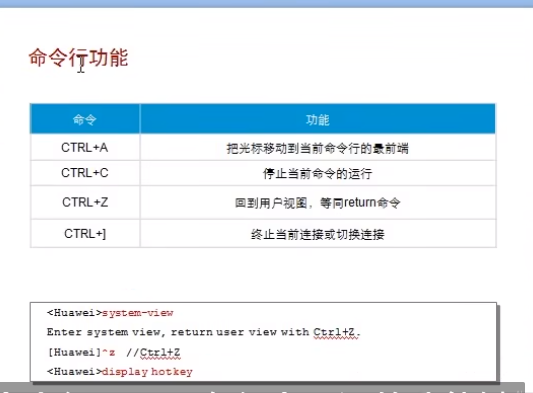Select the 停止当前命令的运行 description cell
This screenshot has height=393, width=533.
point(317,173)
